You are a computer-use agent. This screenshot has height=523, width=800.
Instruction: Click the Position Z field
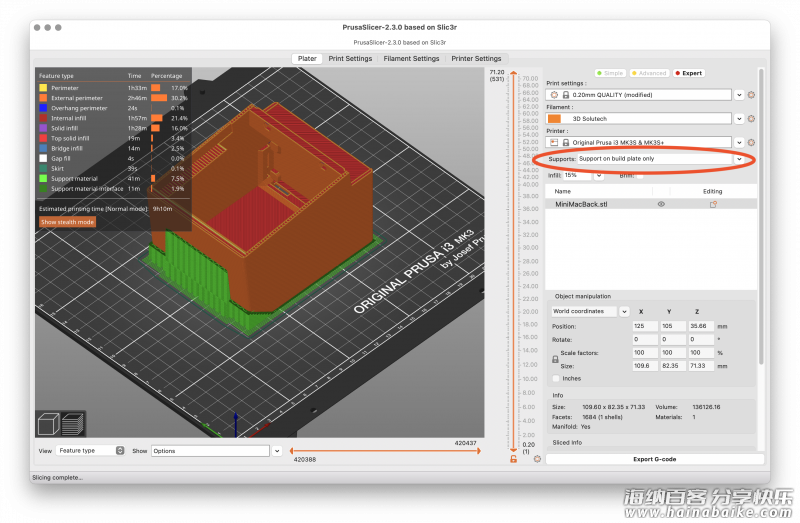click(x=701, y=326)
